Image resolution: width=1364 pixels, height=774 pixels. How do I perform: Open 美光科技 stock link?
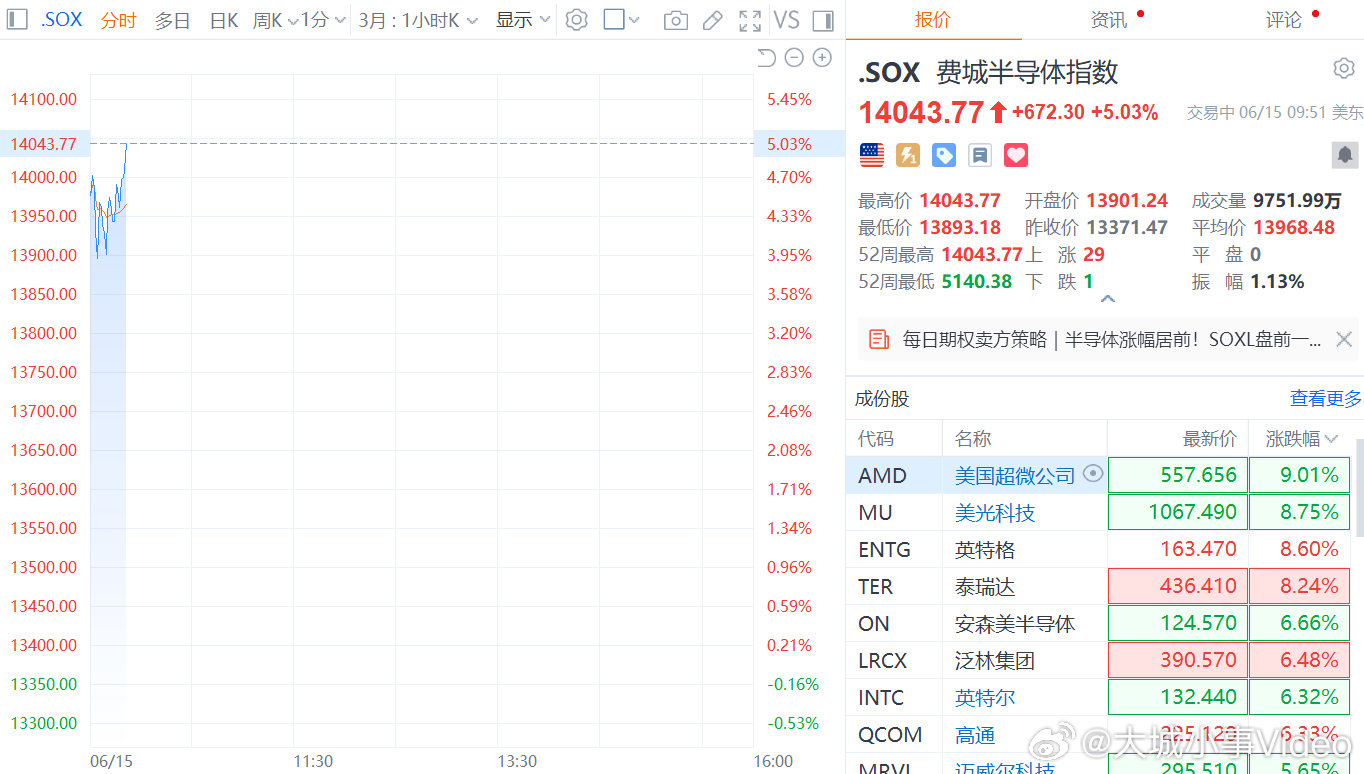[x=995, y=512]
